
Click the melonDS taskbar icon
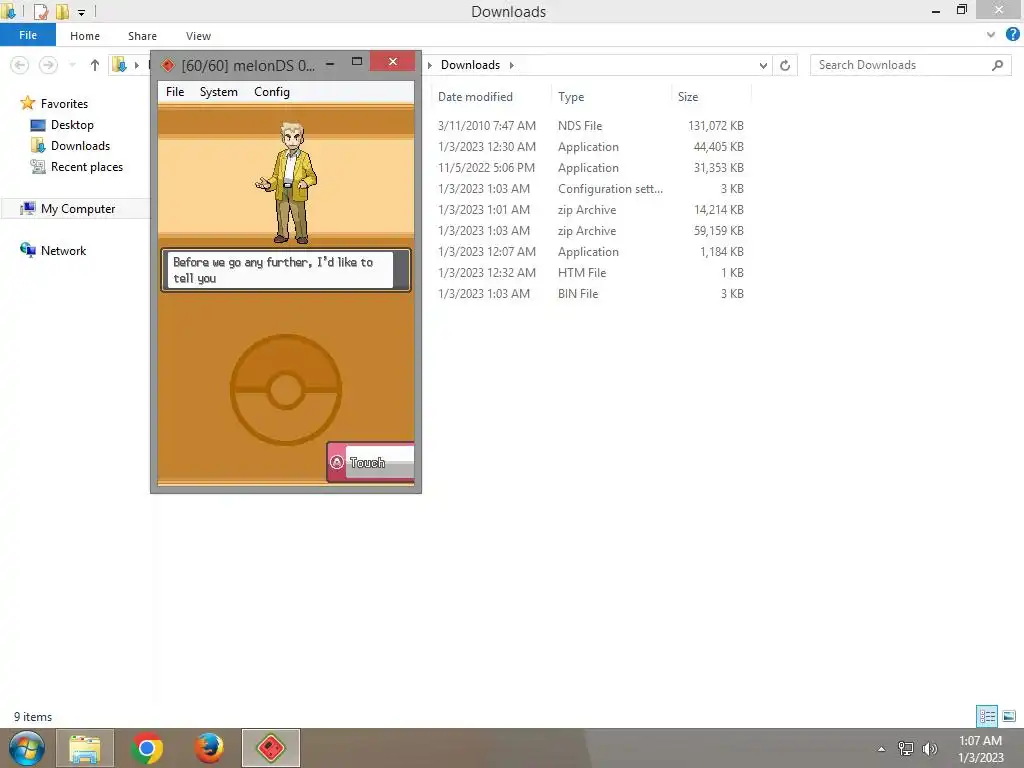tap(271, 748)
